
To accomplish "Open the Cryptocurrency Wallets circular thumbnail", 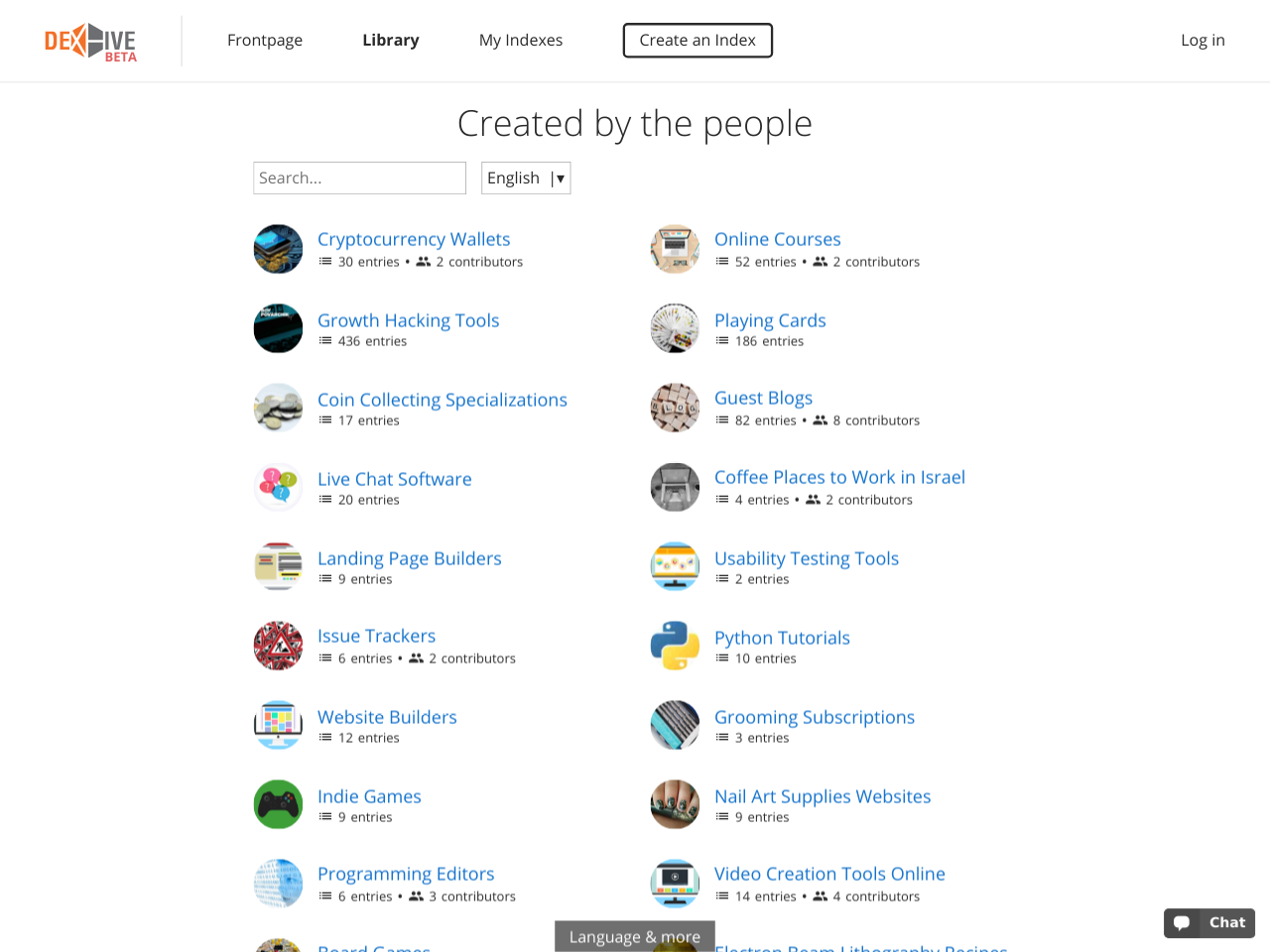I will tap(278, 249).
